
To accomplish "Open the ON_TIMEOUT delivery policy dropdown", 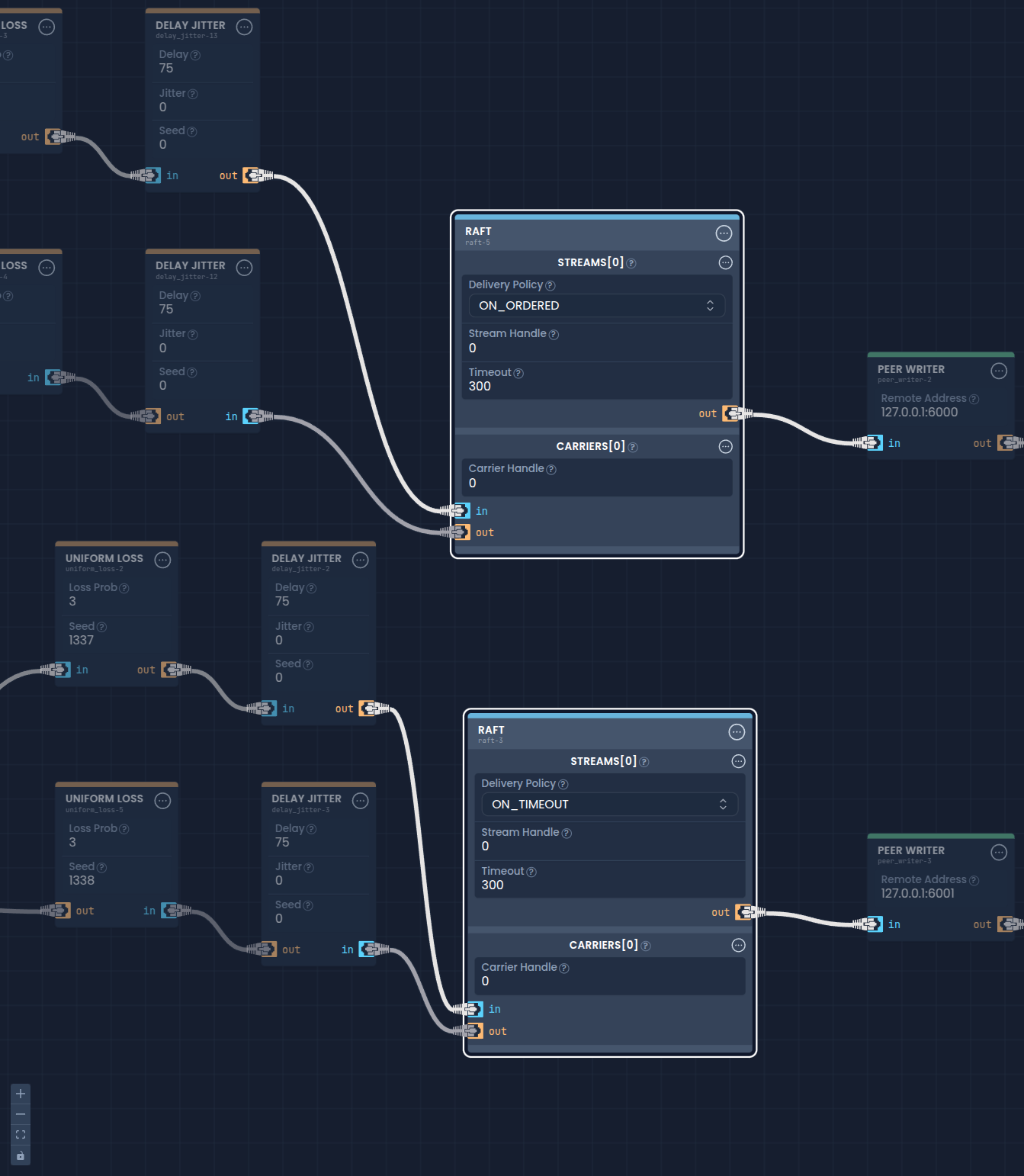I will (x=609, y=805).
